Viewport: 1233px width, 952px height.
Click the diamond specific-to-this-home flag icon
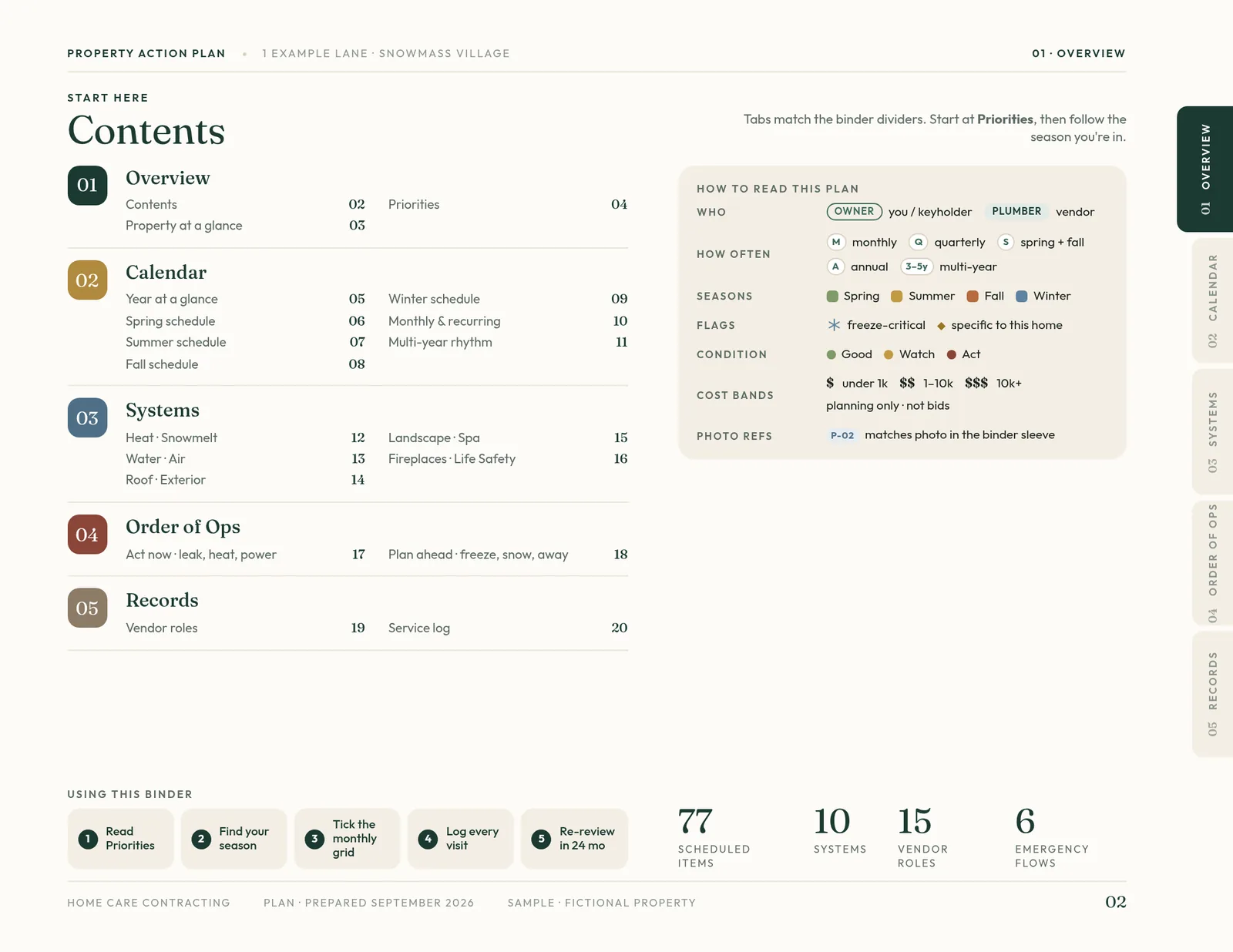941,326
